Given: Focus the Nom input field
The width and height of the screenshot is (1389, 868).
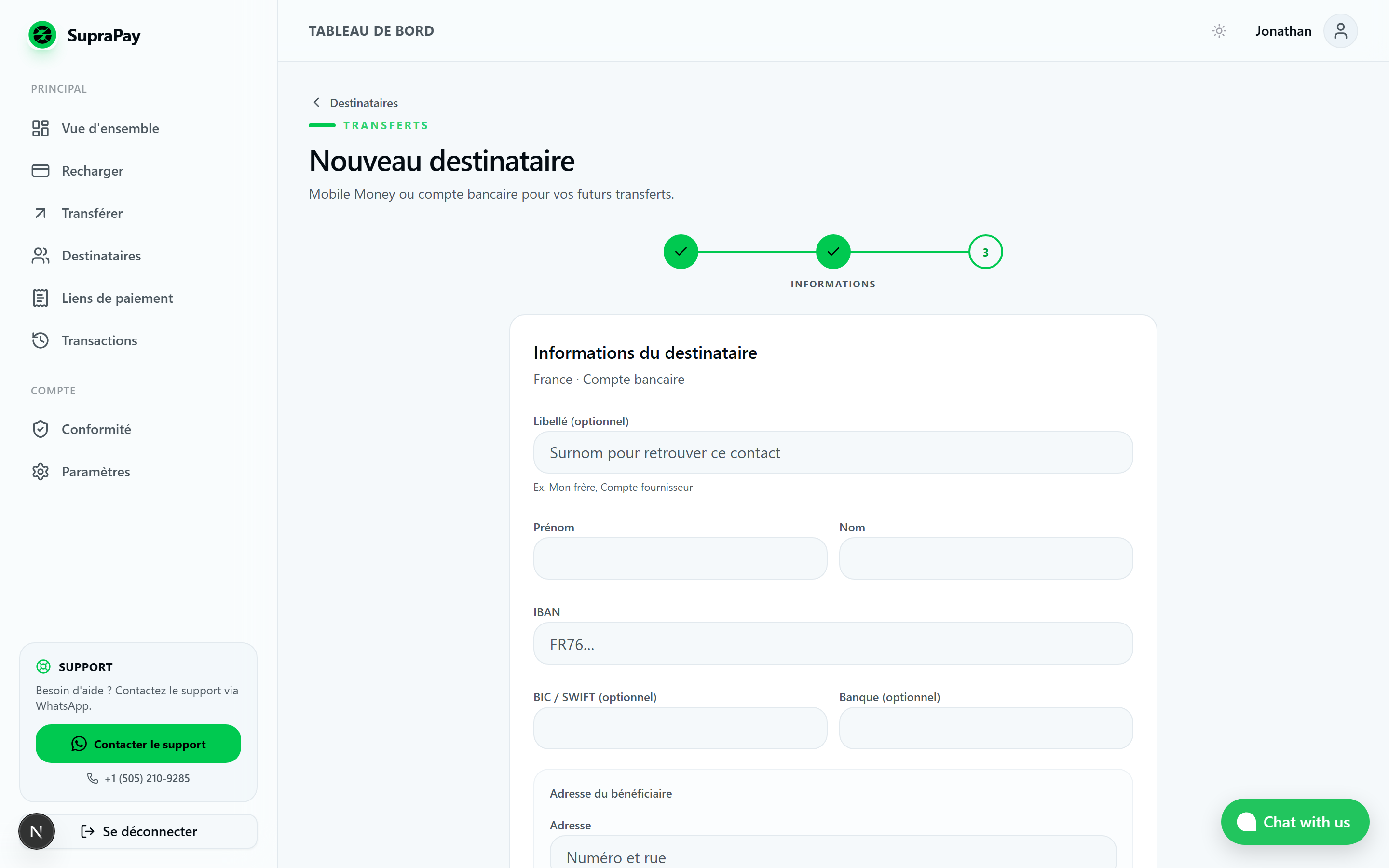Looking at the screenshot, I should 986,558.
